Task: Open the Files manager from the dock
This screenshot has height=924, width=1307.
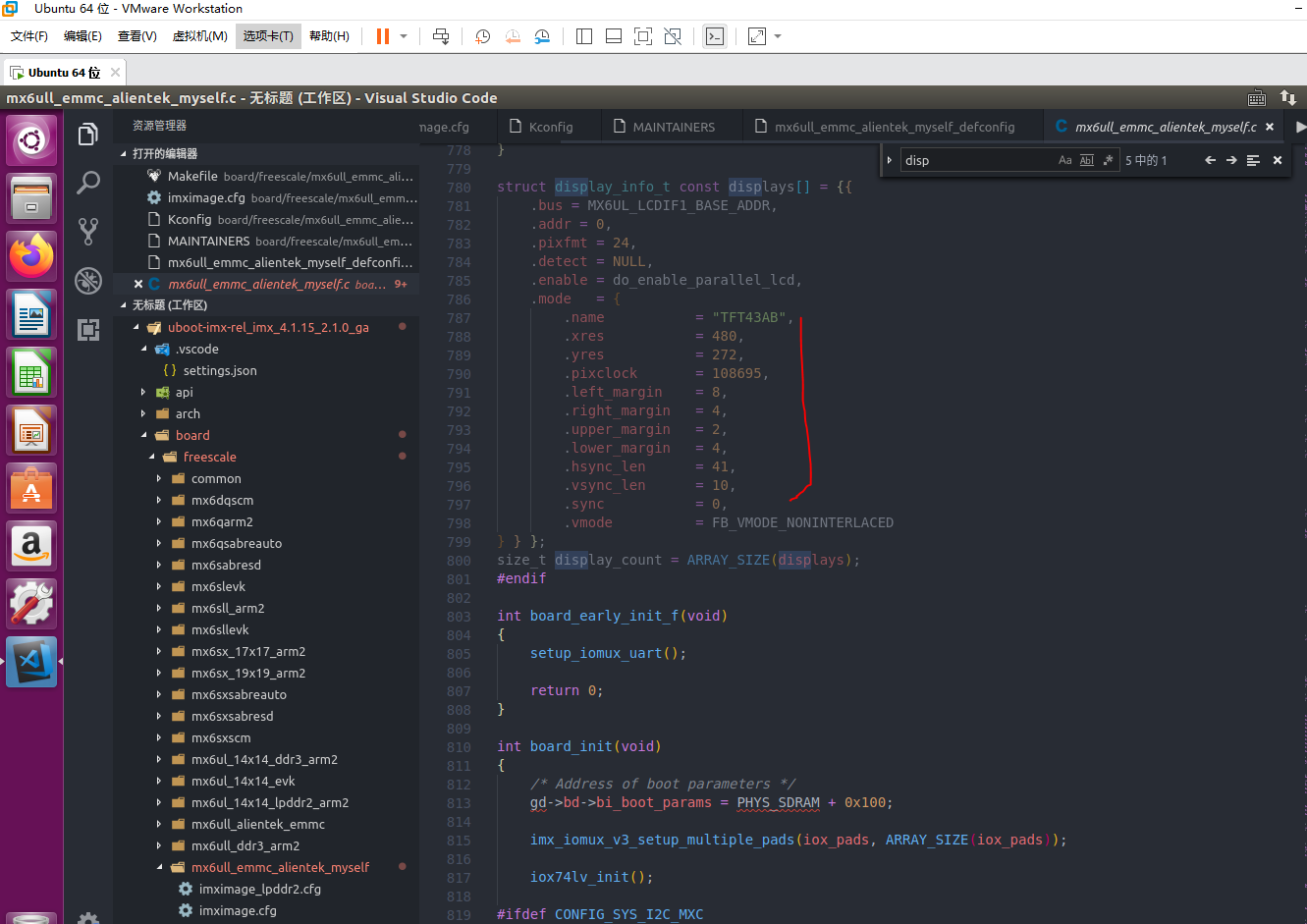Action: point(31,199)
